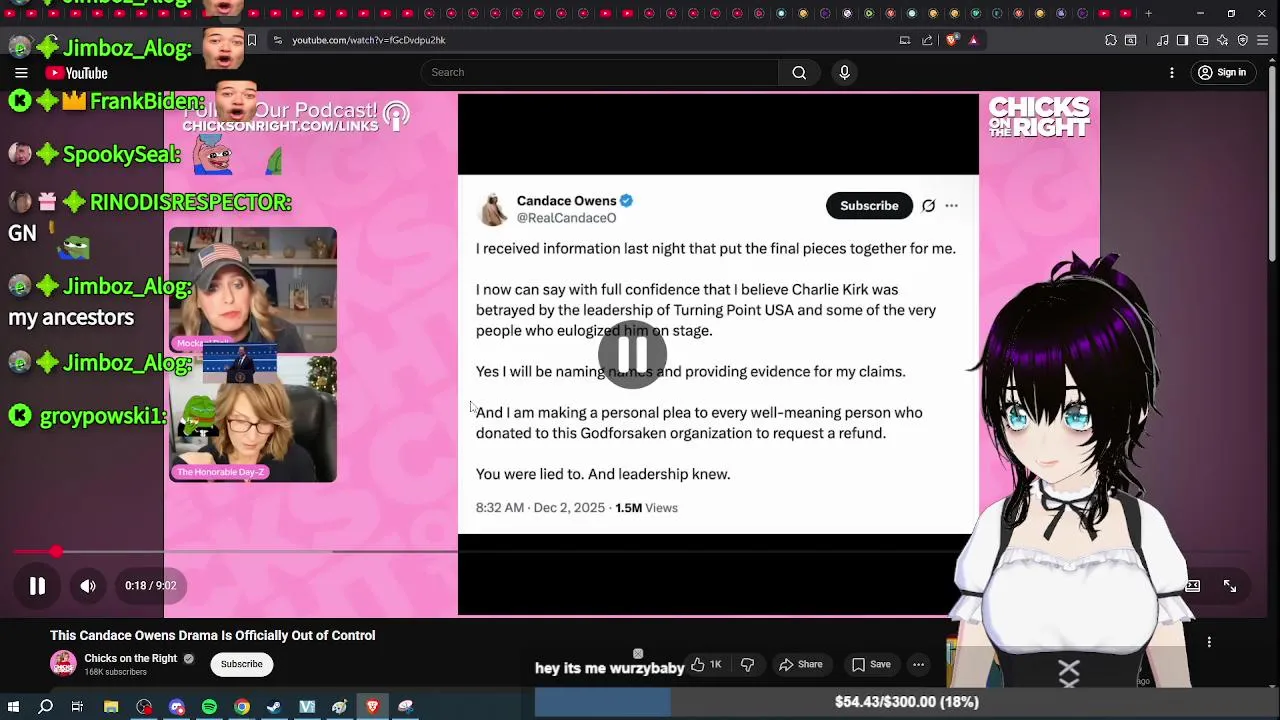The width and height of the screenshot is (1280, 720).
Task: Toggle fullscreen on the video player
Action: [x=1230, y=587]
